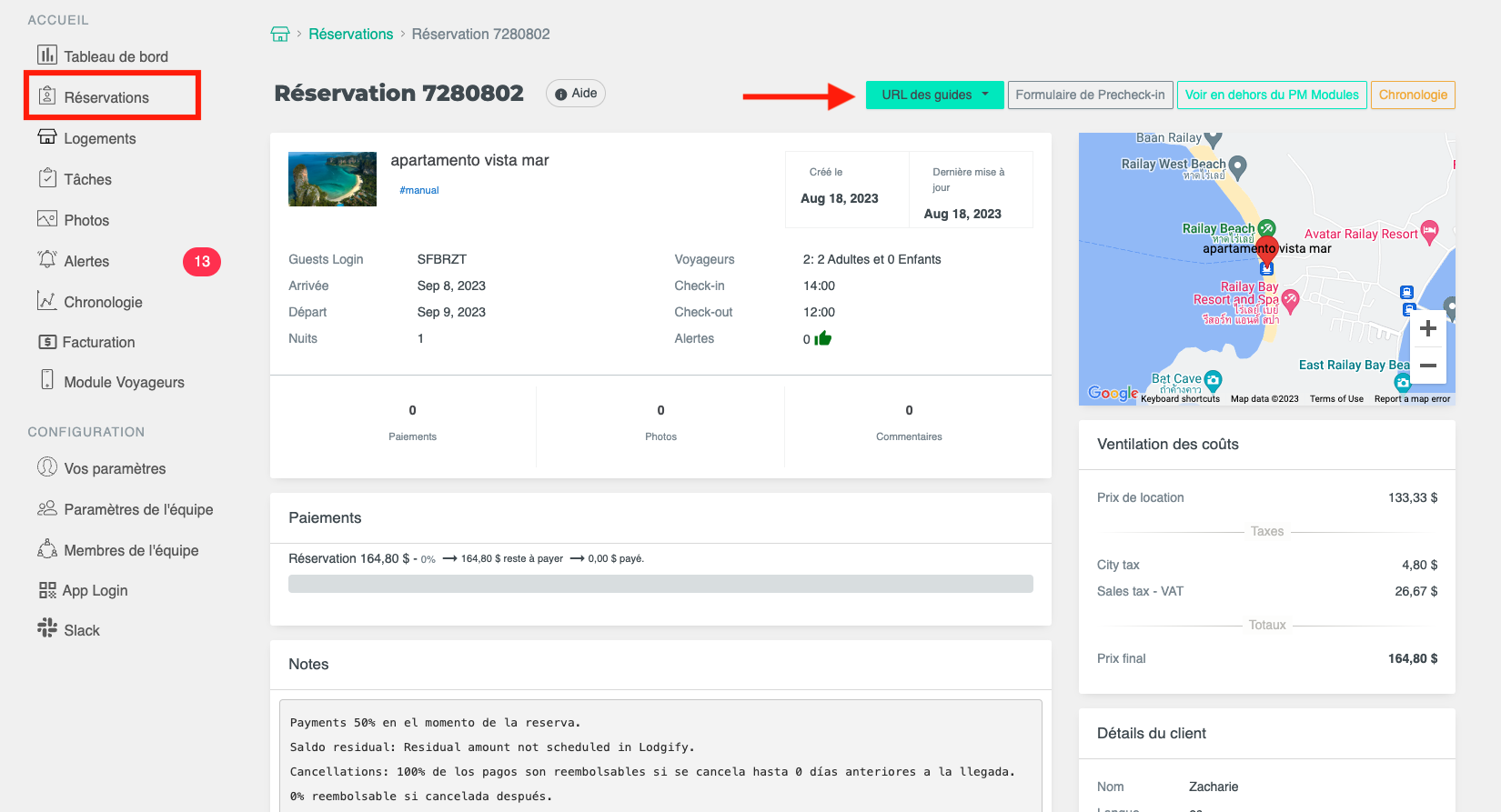Click Keyboard shortcuts on map
This screenshot has height=812, width=1501.
click(1180, 398)
